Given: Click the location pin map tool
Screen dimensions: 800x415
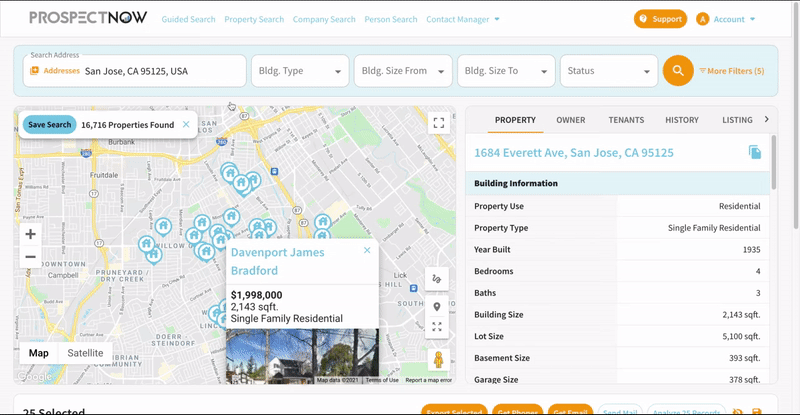Looking at the screenshot, I should (437, 306).
